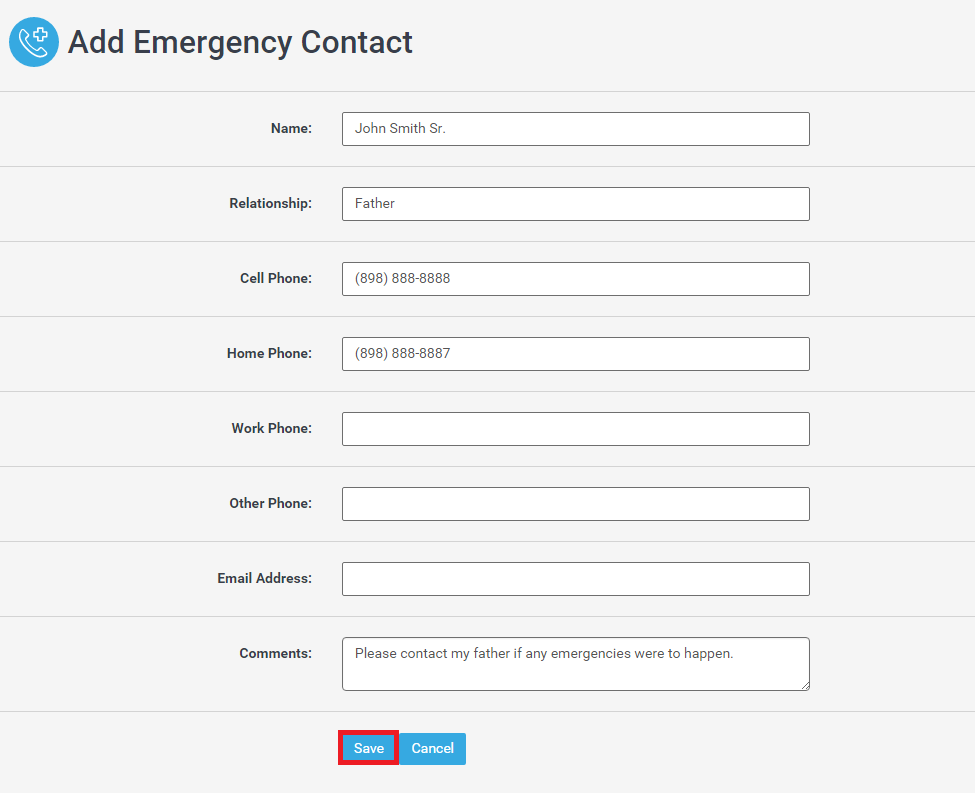This screenshot has width=975, height=793.
Task: Click the Email Address: label
Action: (264, 578)
